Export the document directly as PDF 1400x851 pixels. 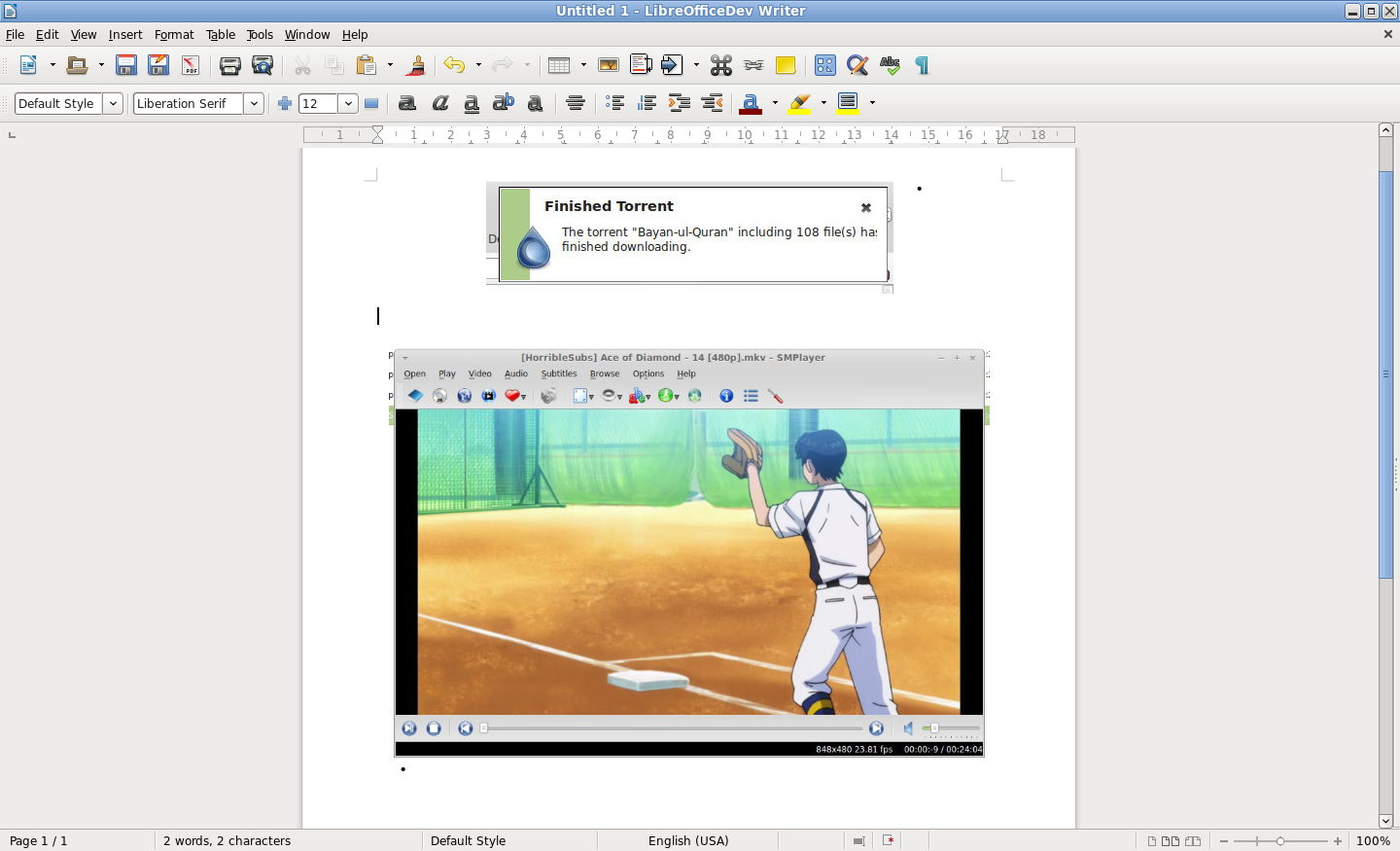pyautogui.click(x=191, y=65)
